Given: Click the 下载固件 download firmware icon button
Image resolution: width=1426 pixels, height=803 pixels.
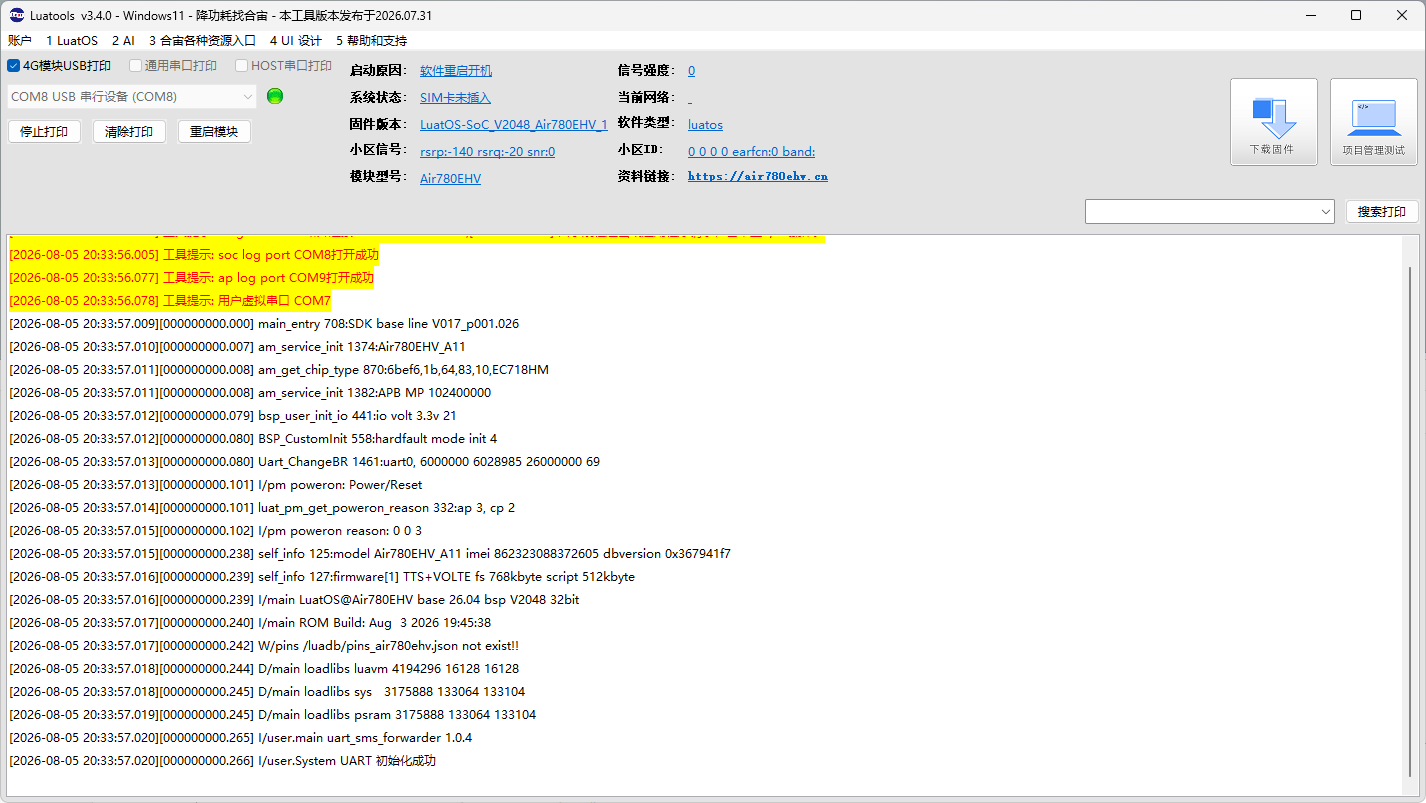Looking at the screenshot, I should (x=1273, y=122).
